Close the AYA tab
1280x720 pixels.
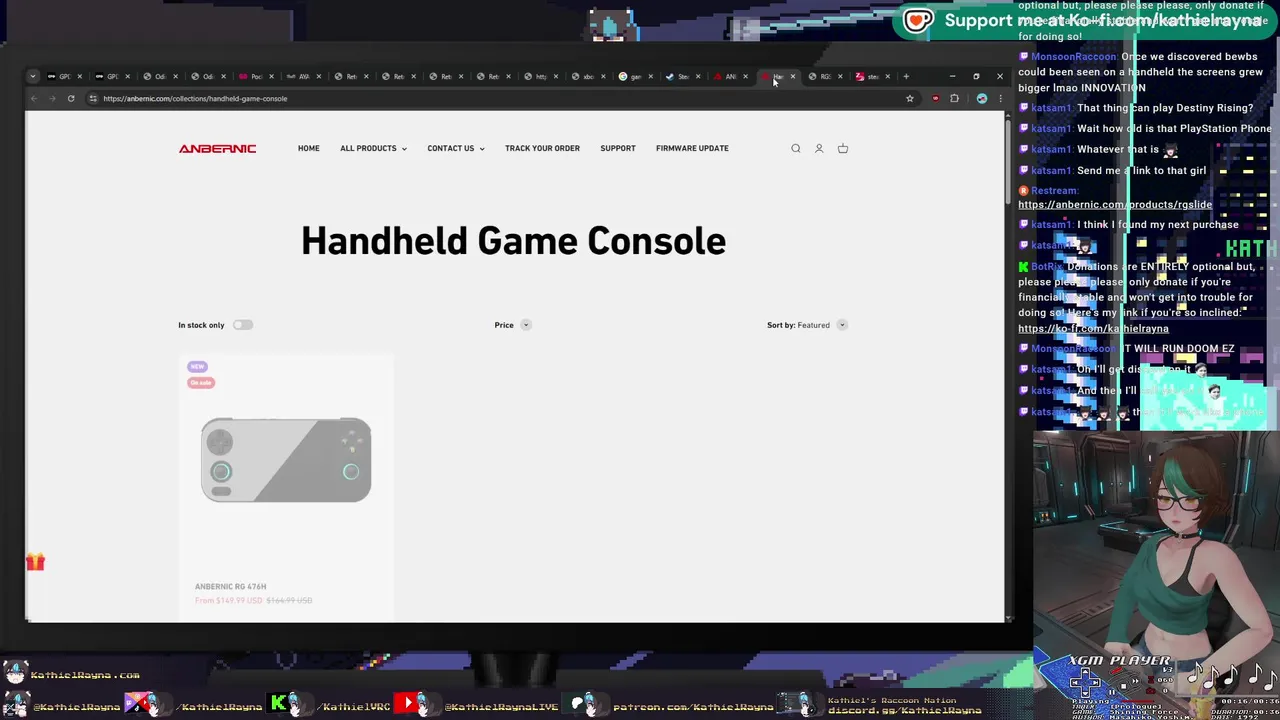pyautogui.click(x=318, y=76)
